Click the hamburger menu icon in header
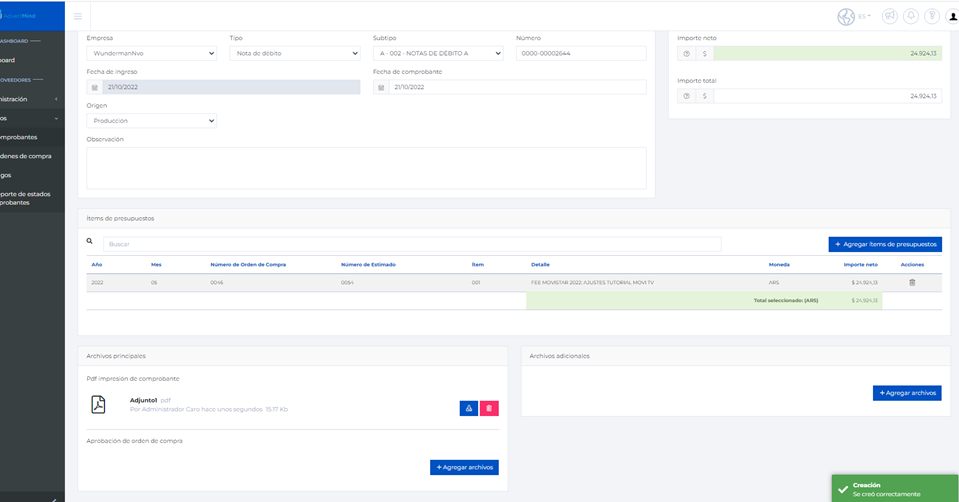959x502 pixels. (x=78, y=17)
